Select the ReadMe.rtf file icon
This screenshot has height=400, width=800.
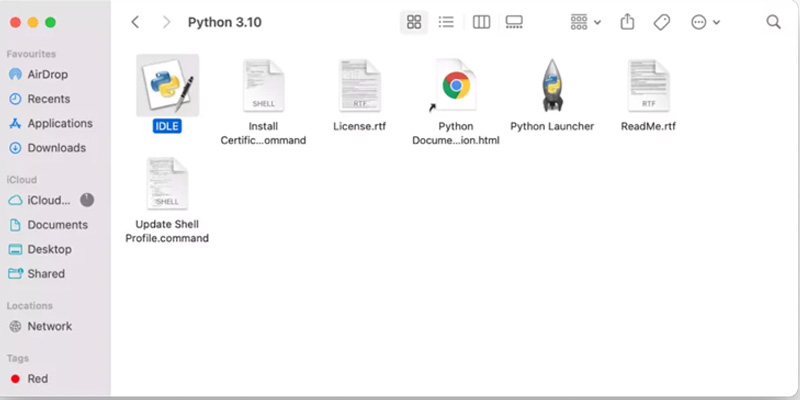point(648,85)
